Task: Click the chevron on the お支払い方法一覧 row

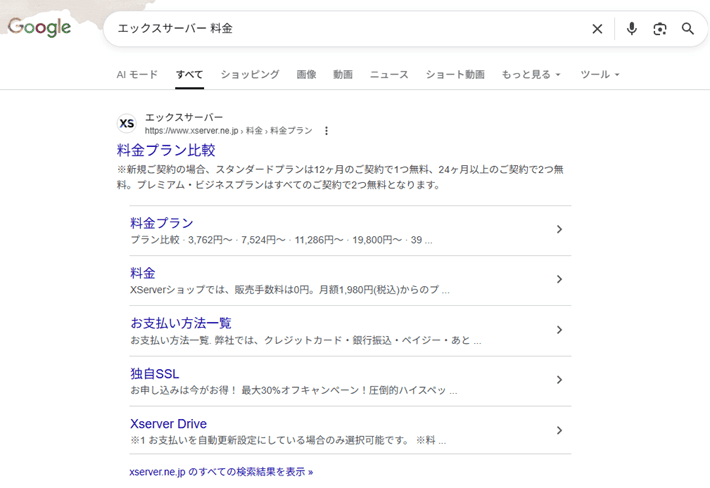Action: click(559, 330)
